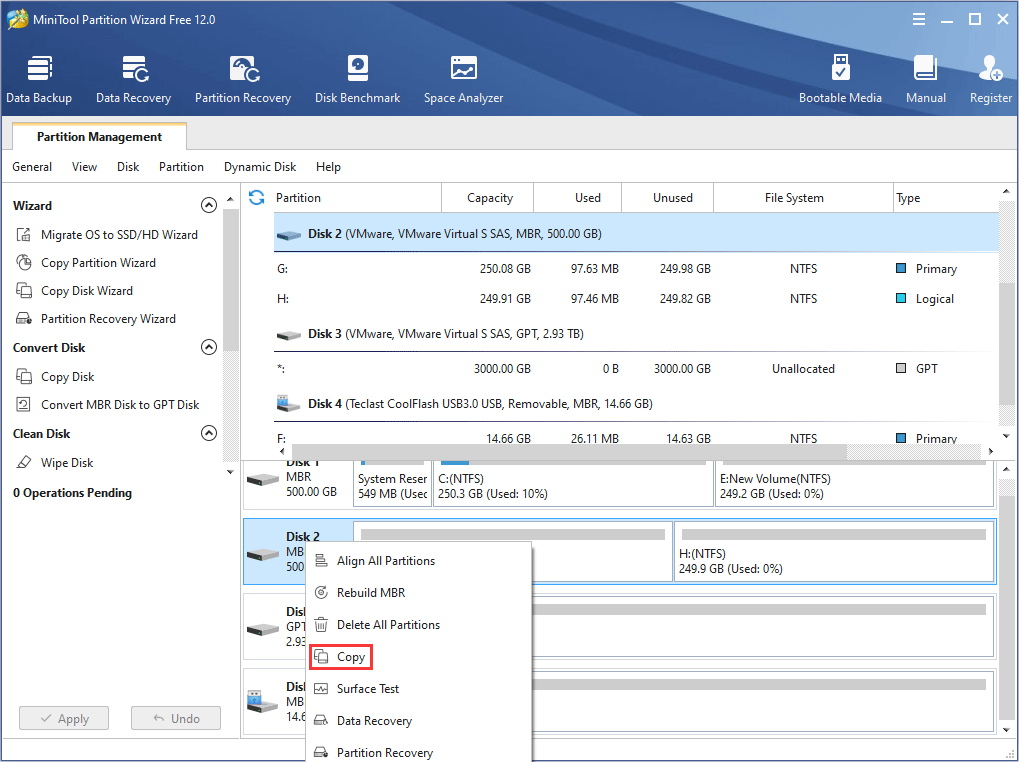Viewport: 1019px width, 762px height.
Task: Sort by the Unused column header
Action: [667, 197]
